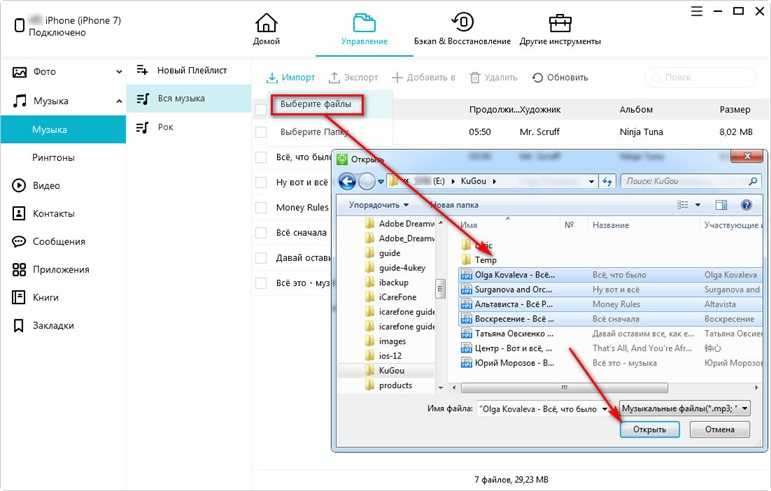This screenshot has height=491, width=771.
Task: Click the folder tree vertical scrollbar
Action: (440, 289)
